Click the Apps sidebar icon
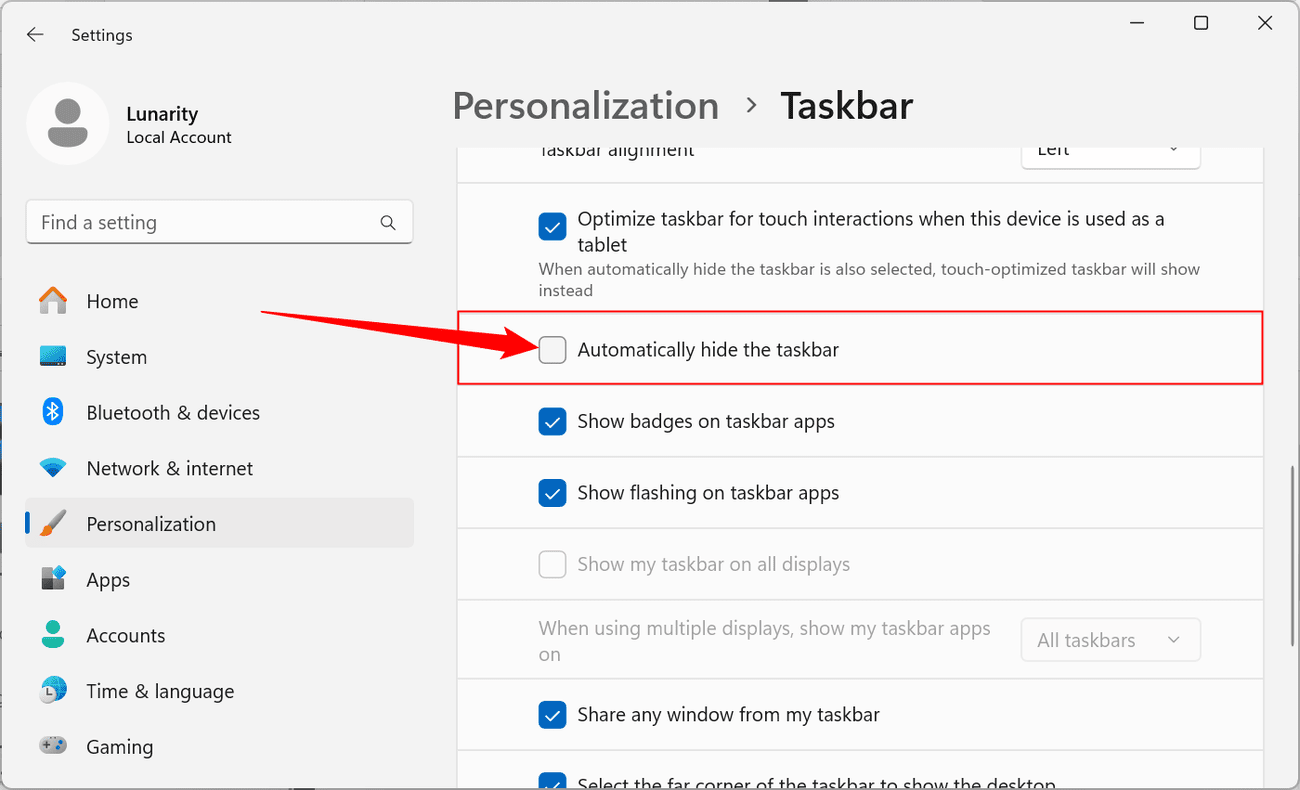The image size is (1300, 790). tap(53, 580)
